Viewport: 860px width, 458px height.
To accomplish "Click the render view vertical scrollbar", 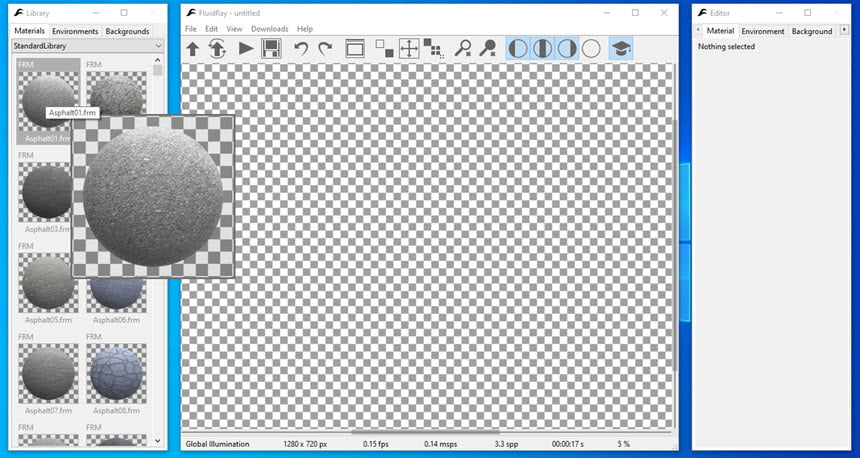I will 675,246.
